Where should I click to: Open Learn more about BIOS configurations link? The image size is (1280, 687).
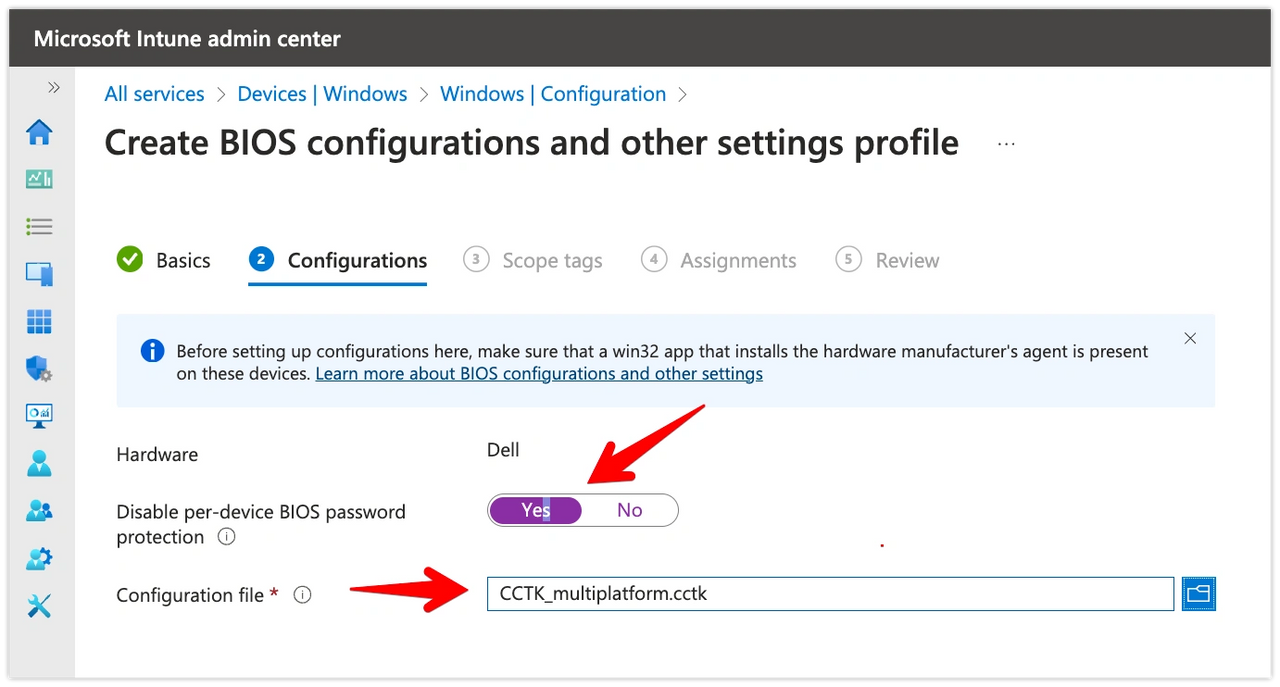click(x=539, y=374)
